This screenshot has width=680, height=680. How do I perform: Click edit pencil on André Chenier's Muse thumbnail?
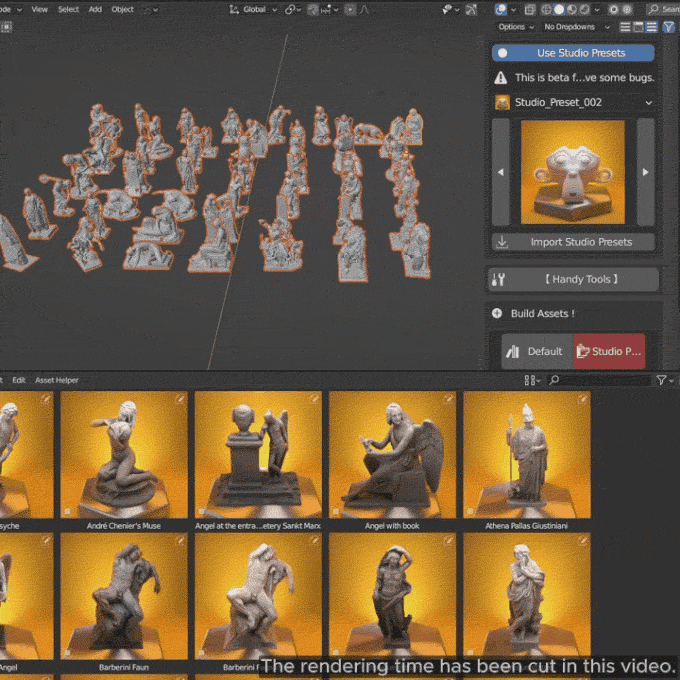(180, 399)
